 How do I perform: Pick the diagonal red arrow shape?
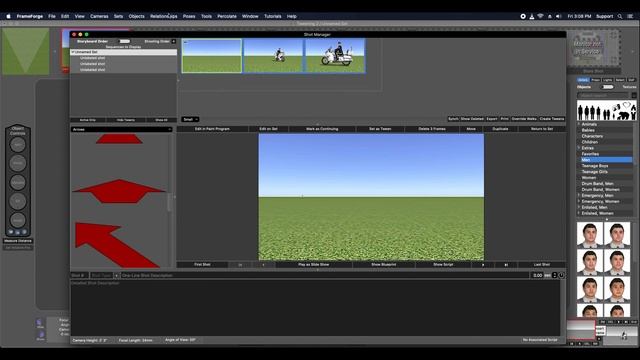(x=116, y=244)
